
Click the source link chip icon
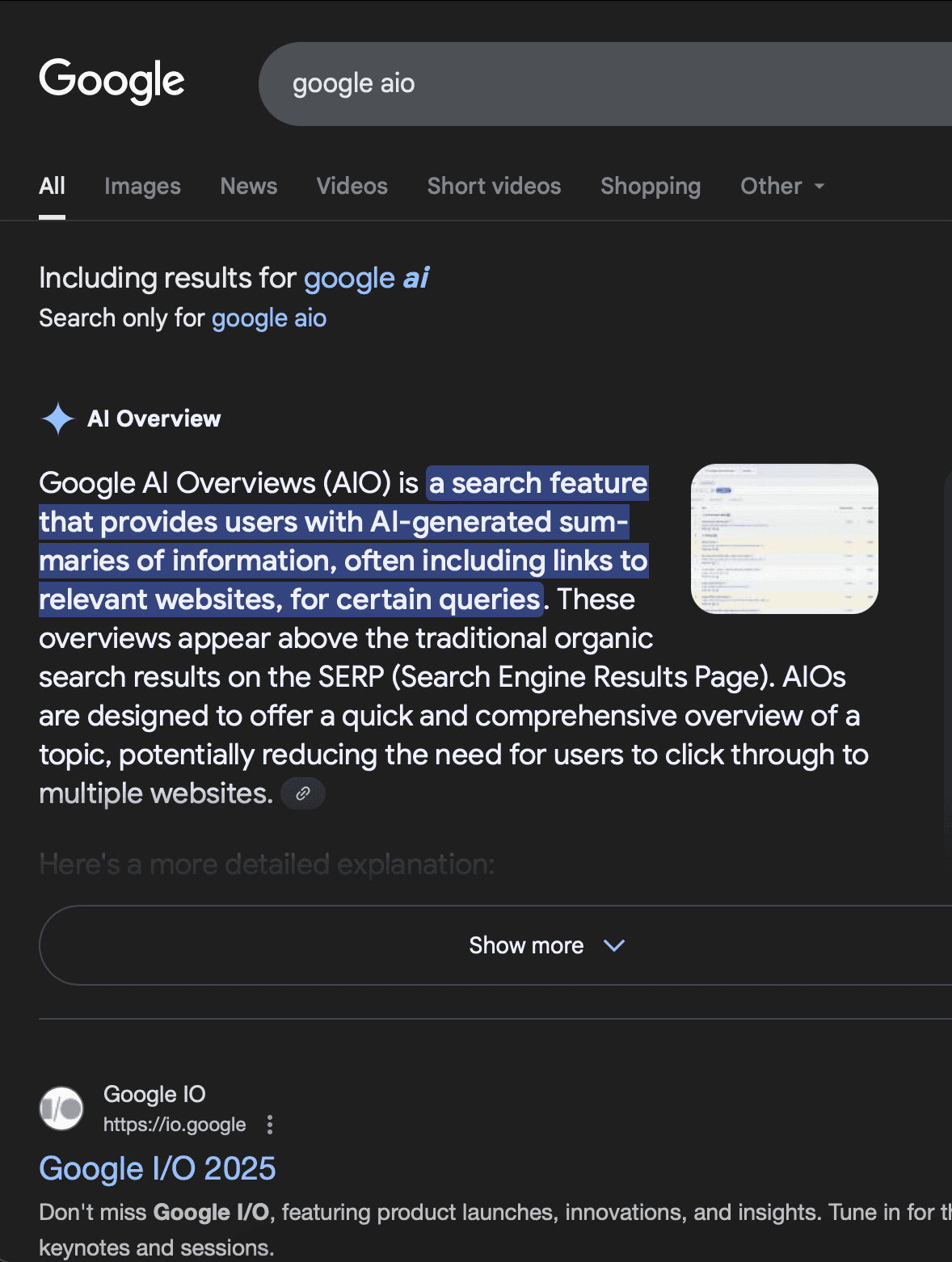click(303, 793)
